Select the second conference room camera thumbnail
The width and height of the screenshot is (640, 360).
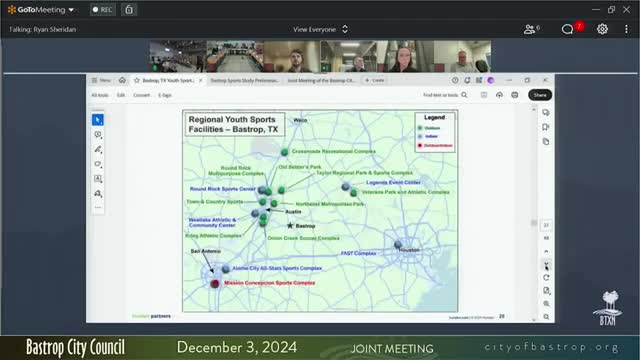[235, 56]
